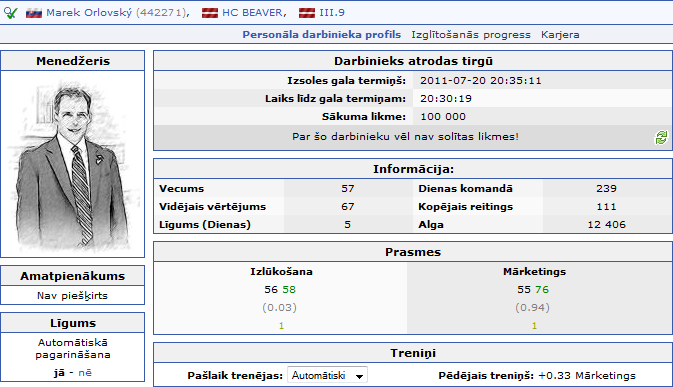Click the dropdown arrow beside Automātiski
673x387 pixels.
[x=359, y=376]
